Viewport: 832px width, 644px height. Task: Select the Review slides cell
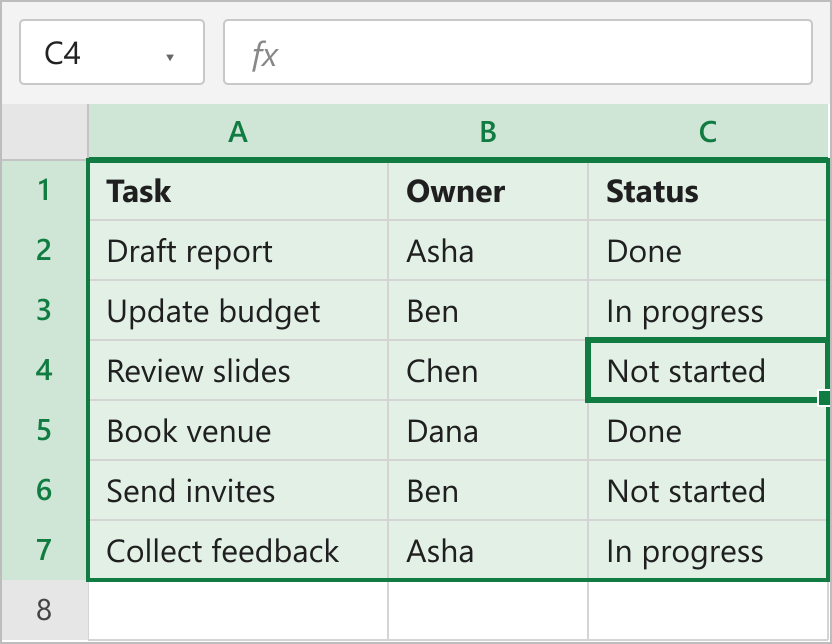click(x=238, y=370)
